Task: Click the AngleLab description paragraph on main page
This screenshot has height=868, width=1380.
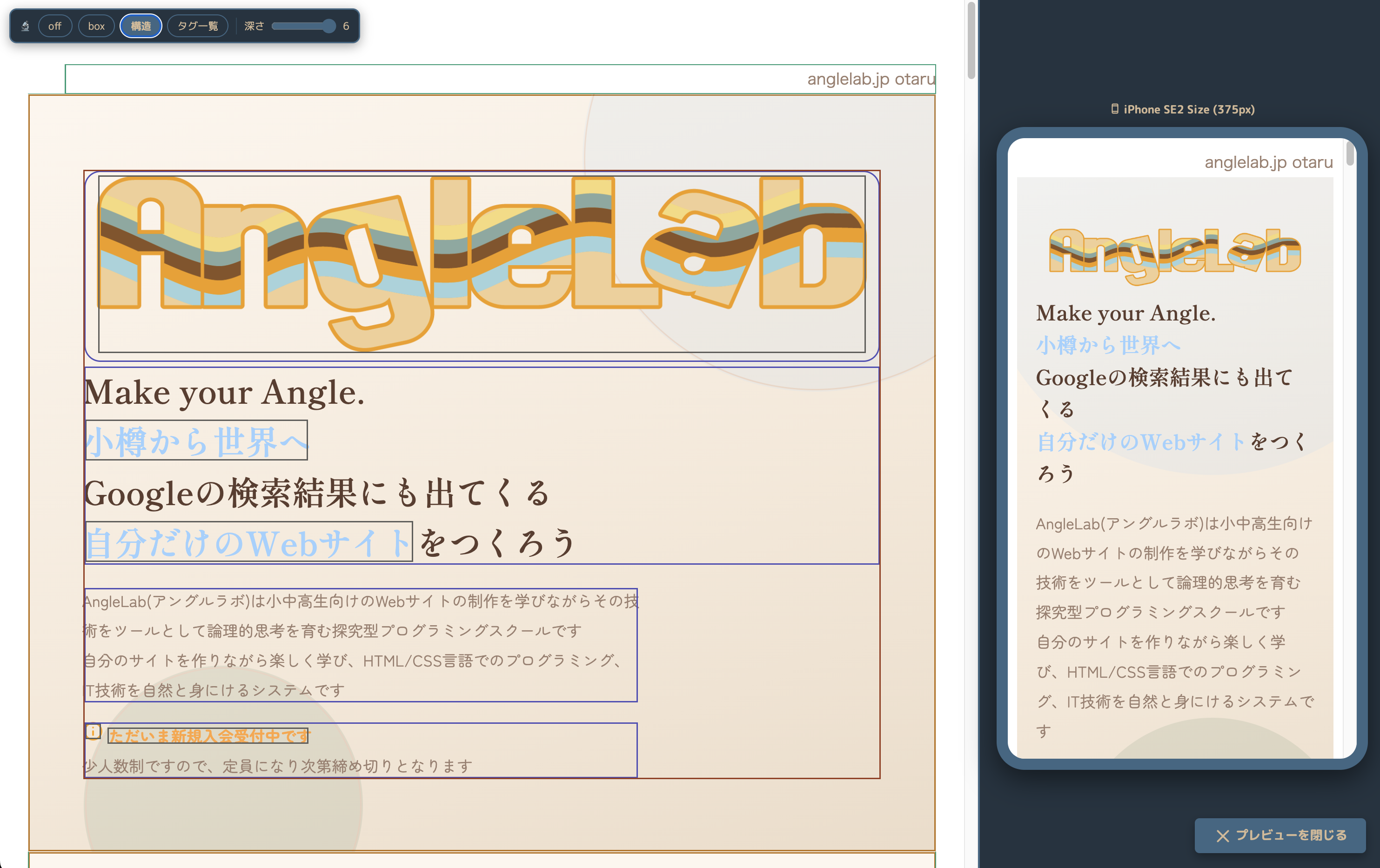Action: point(361,646)
